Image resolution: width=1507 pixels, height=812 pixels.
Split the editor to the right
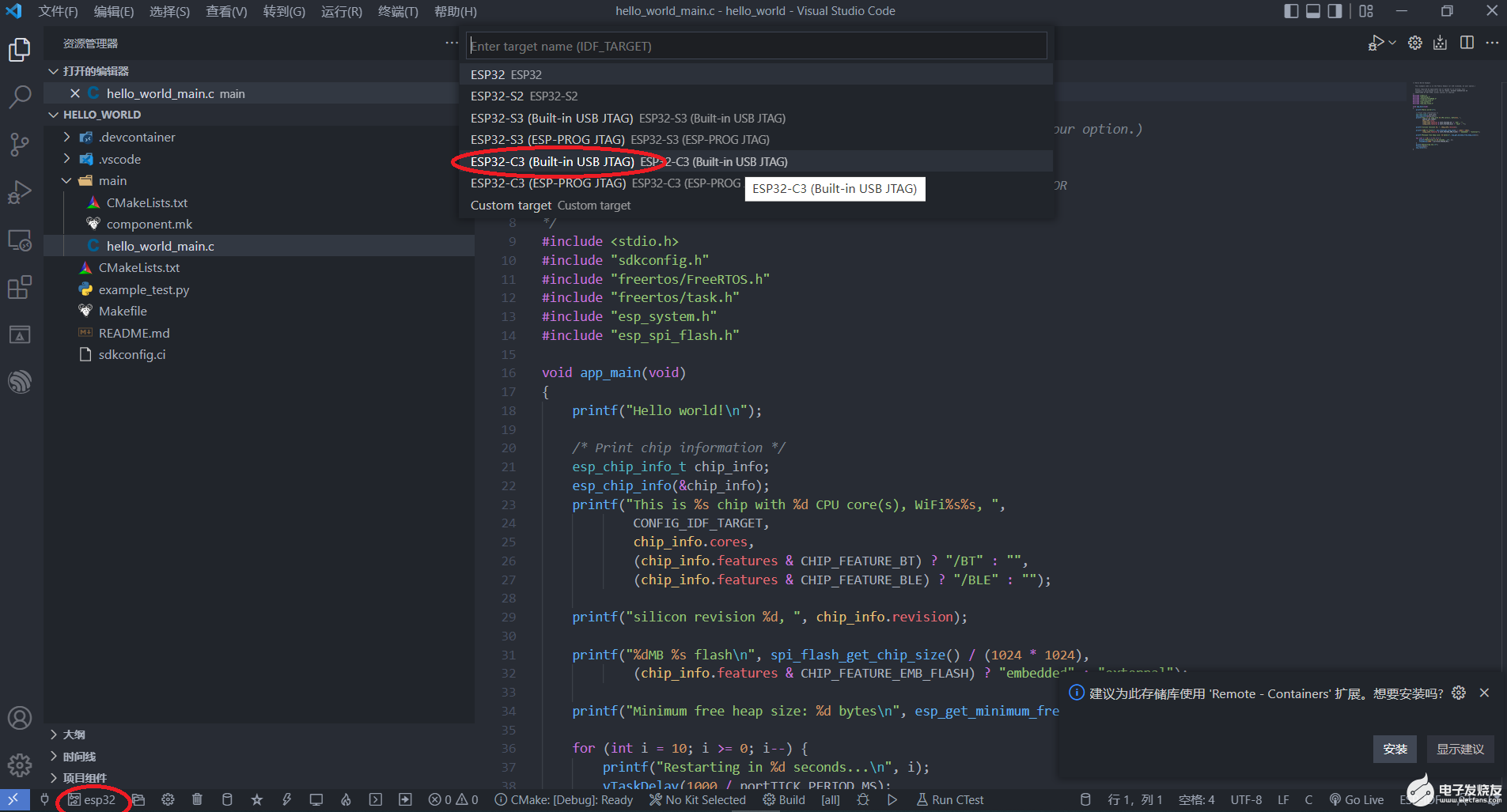1467,43
